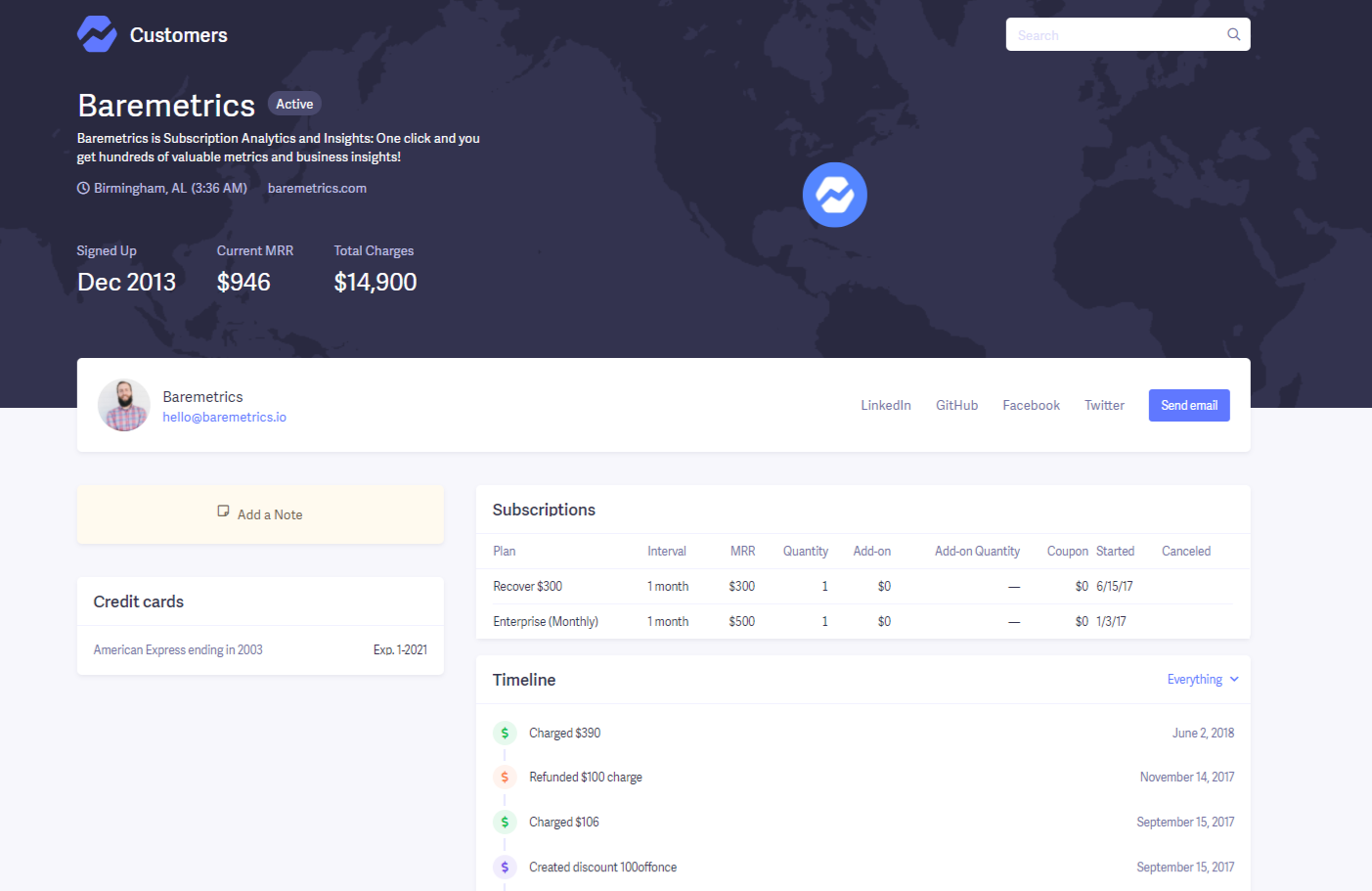The width and height of the screenshot is (1372, 891).
Task: Click the Baremetrics company title
Action: (x=166, y=105)
